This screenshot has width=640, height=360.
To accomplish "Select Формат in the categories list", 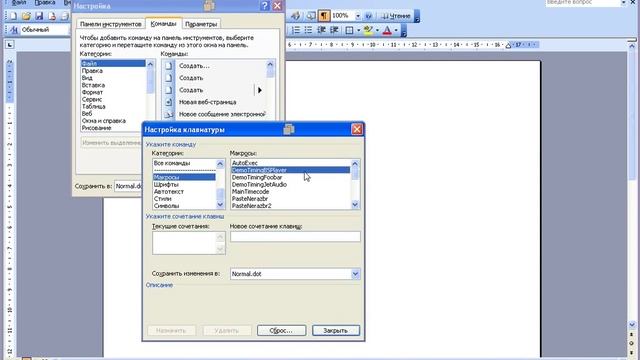I will coord(113,92).
